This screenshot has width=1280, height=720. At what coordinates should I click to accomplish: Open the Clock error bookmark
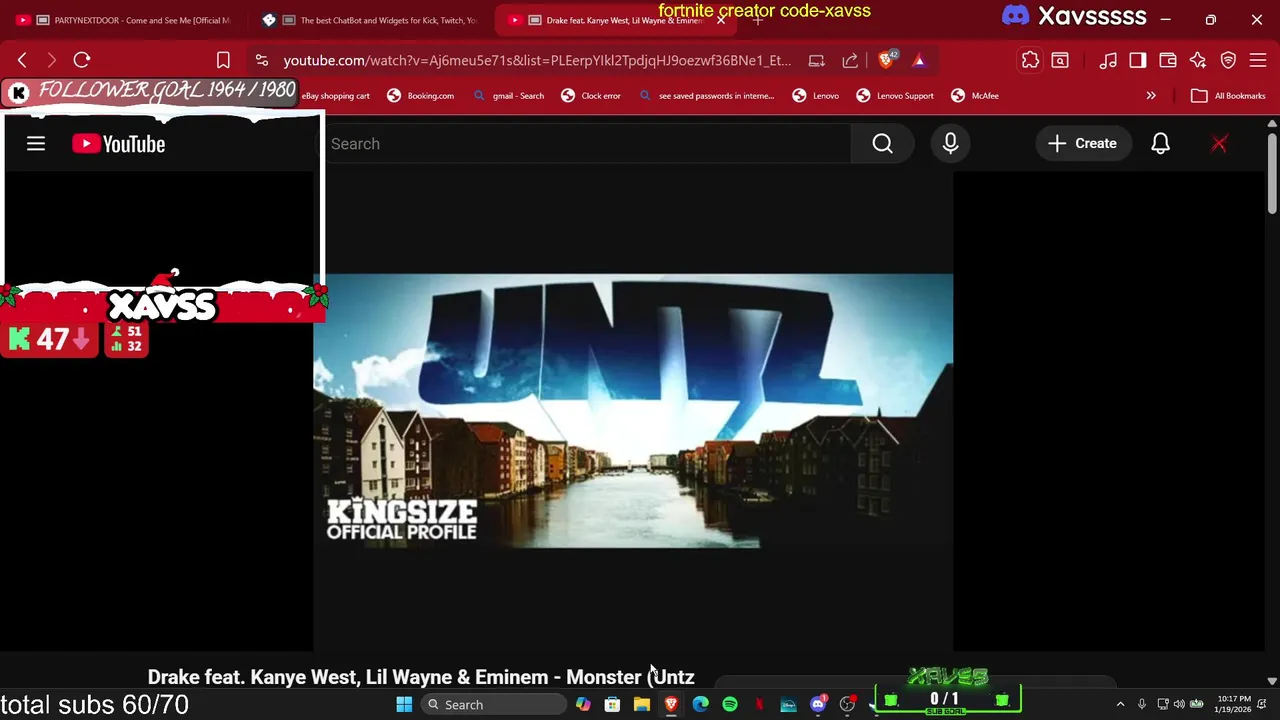click(x=591, y=96)
